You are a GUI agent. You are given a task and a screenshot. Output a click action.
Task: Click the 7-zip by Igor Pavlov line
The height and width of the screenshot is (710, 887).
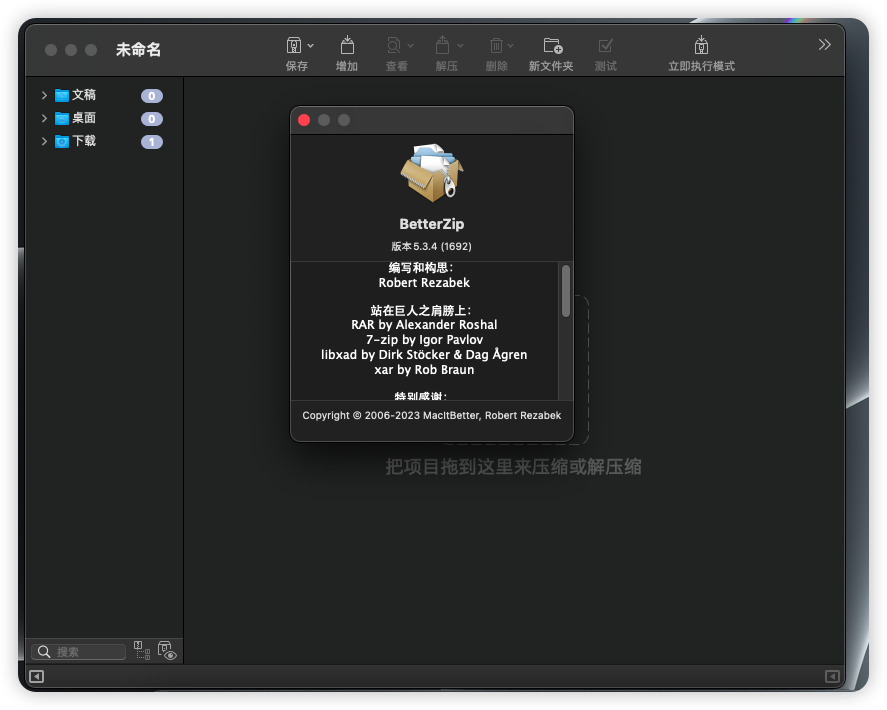pos(424,340)
